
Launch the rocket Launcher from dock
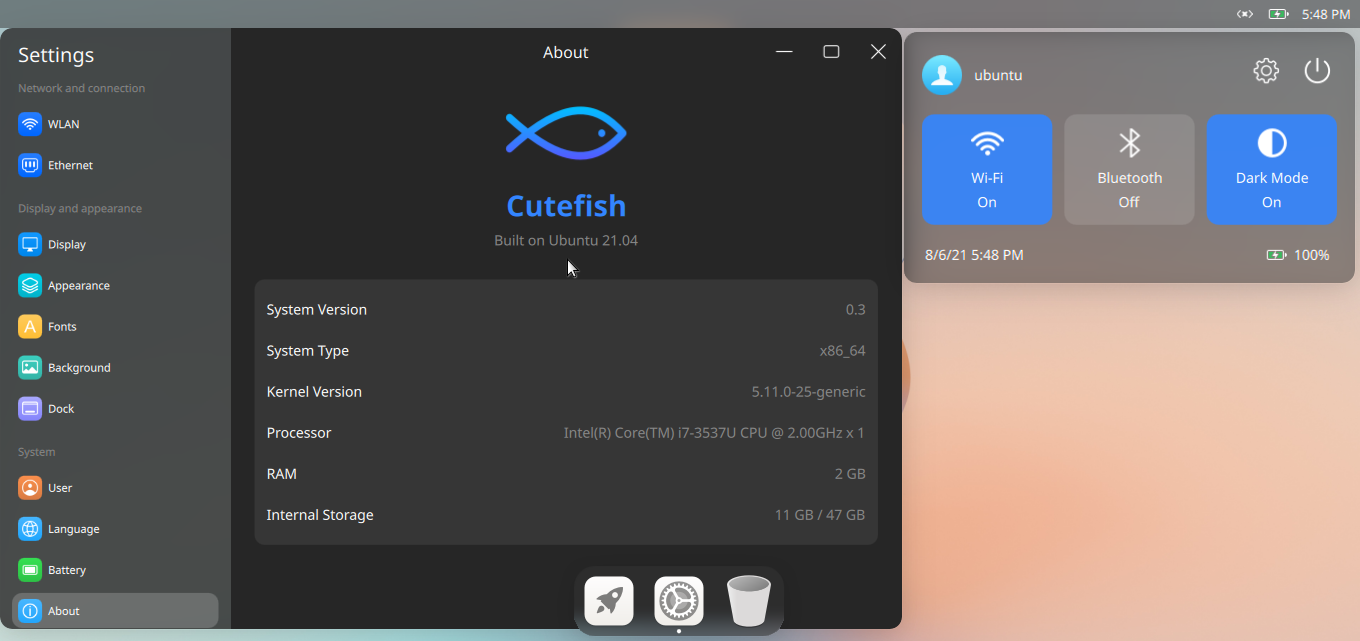pyautogui.click(x=609, y=601)
